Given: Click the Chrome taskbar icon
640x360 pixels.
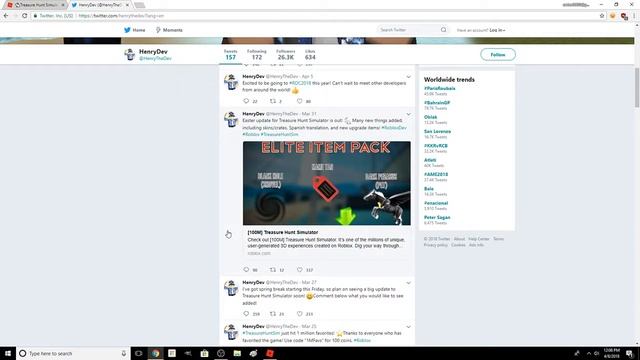Looking at the screenshot, I should point(156,353).
